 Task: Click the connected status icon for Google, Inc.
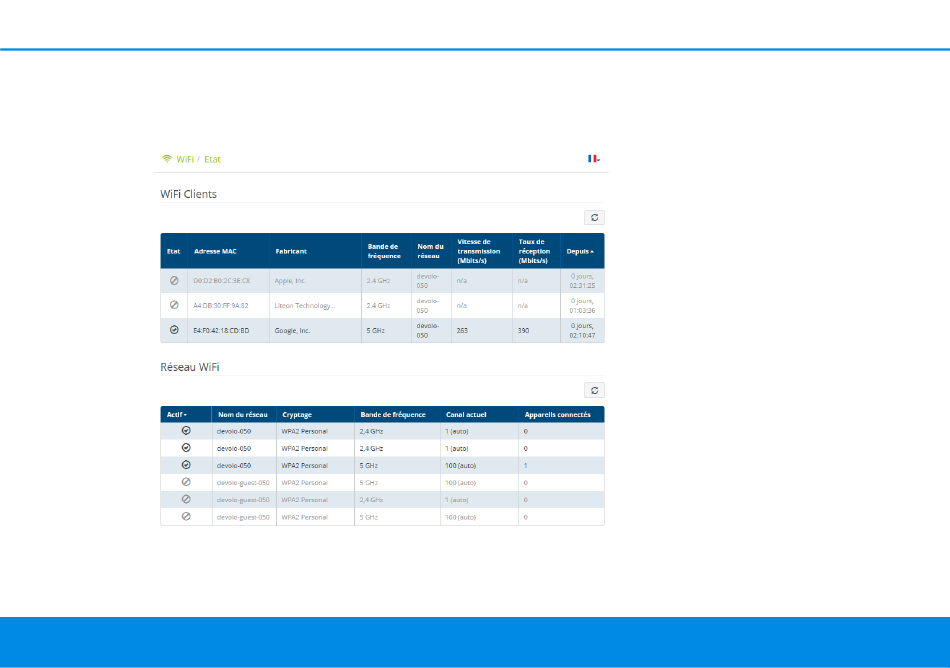(174, 330)
